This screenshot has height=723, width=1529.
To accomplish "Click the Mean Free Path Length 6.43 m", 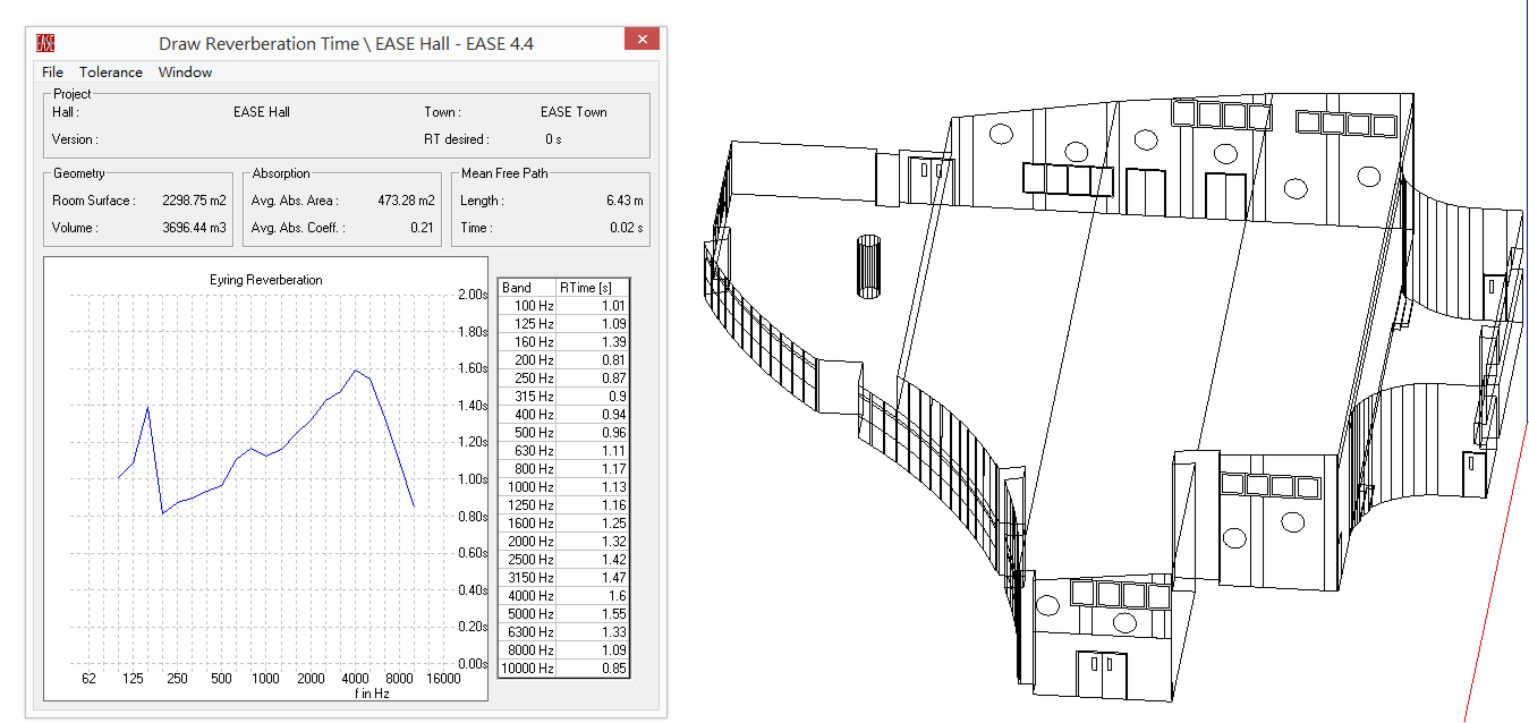I will pos(624,201).
